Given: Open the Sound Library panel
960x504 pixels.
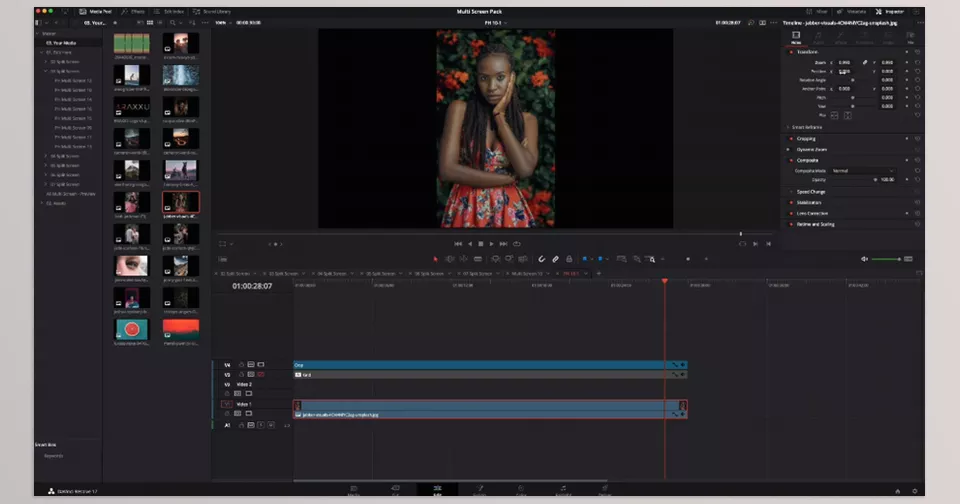Looking at the screenshot, I should (213, 11).
